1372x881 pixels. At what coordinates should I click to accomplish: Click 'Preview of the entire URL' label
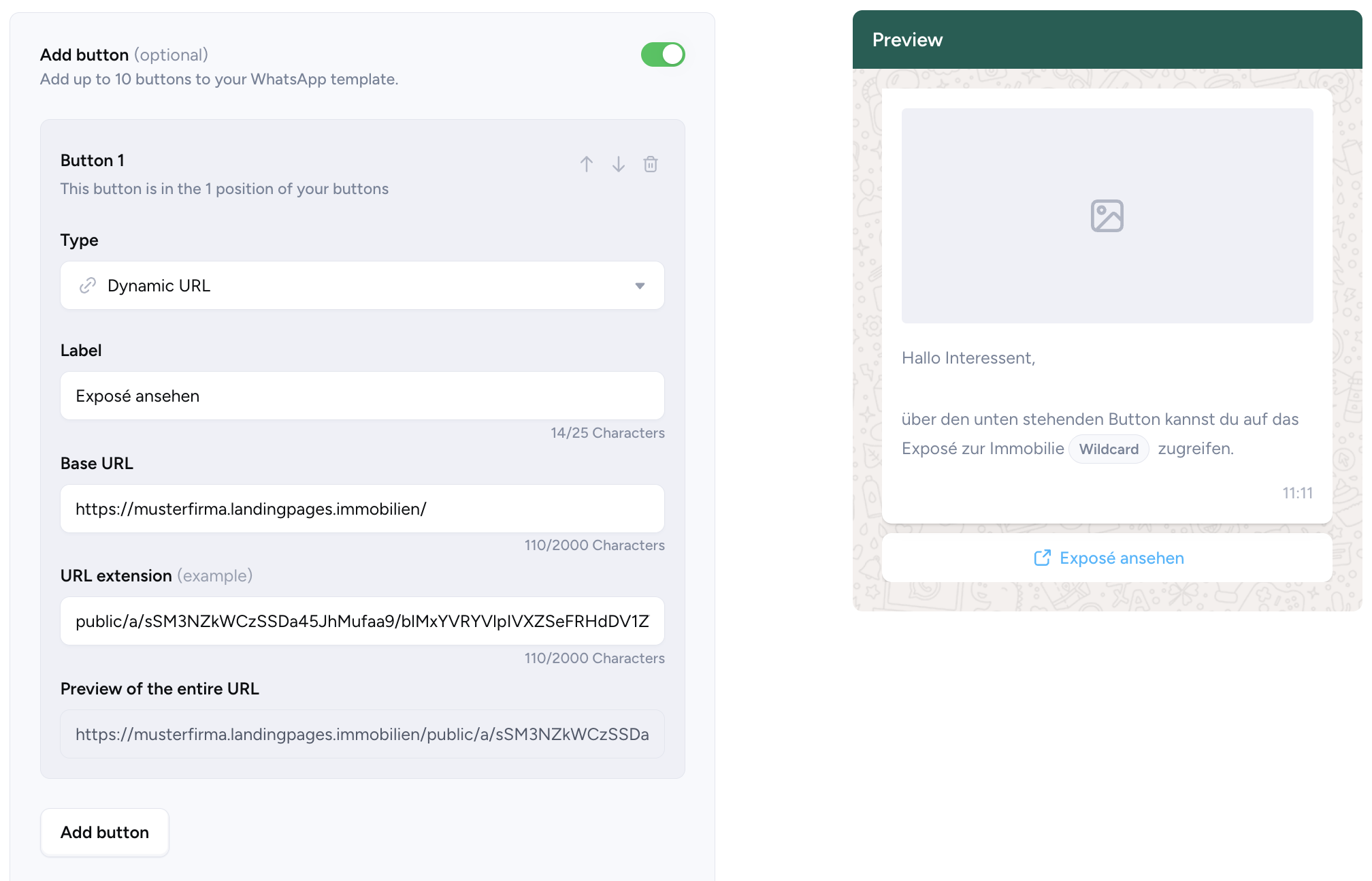(x=160, y=689)
